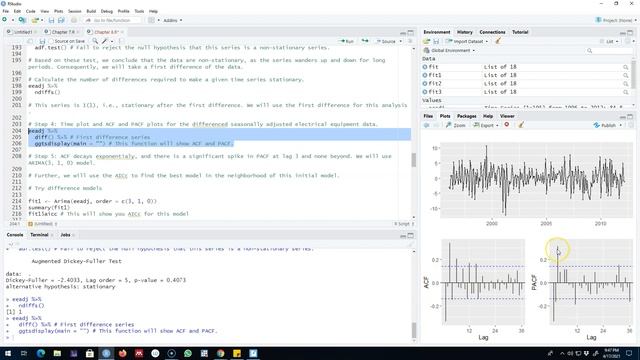
Task: Open the Addins dropdown
Action: tap(173, 20)
